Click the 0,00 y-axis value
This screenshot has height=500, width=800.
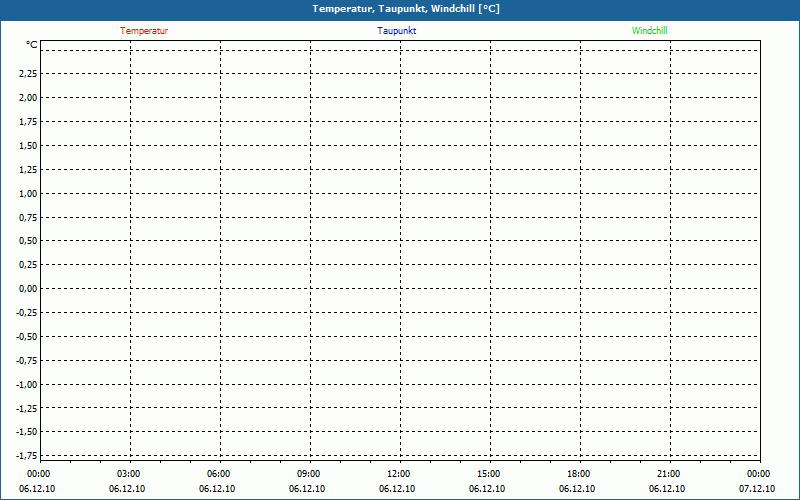[x=27, y=289]
